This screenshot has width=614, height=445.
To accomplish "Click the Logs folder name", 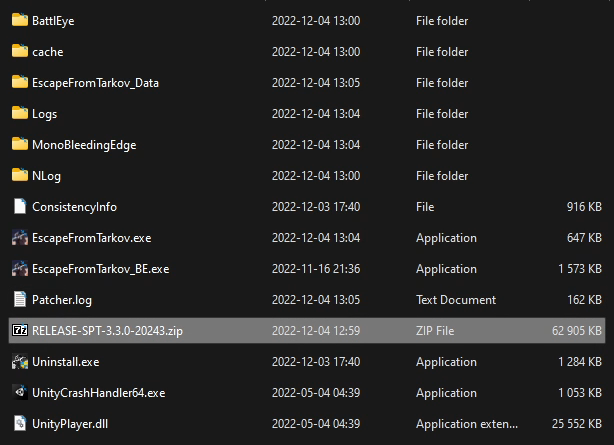I will click(x=44, y=114).
